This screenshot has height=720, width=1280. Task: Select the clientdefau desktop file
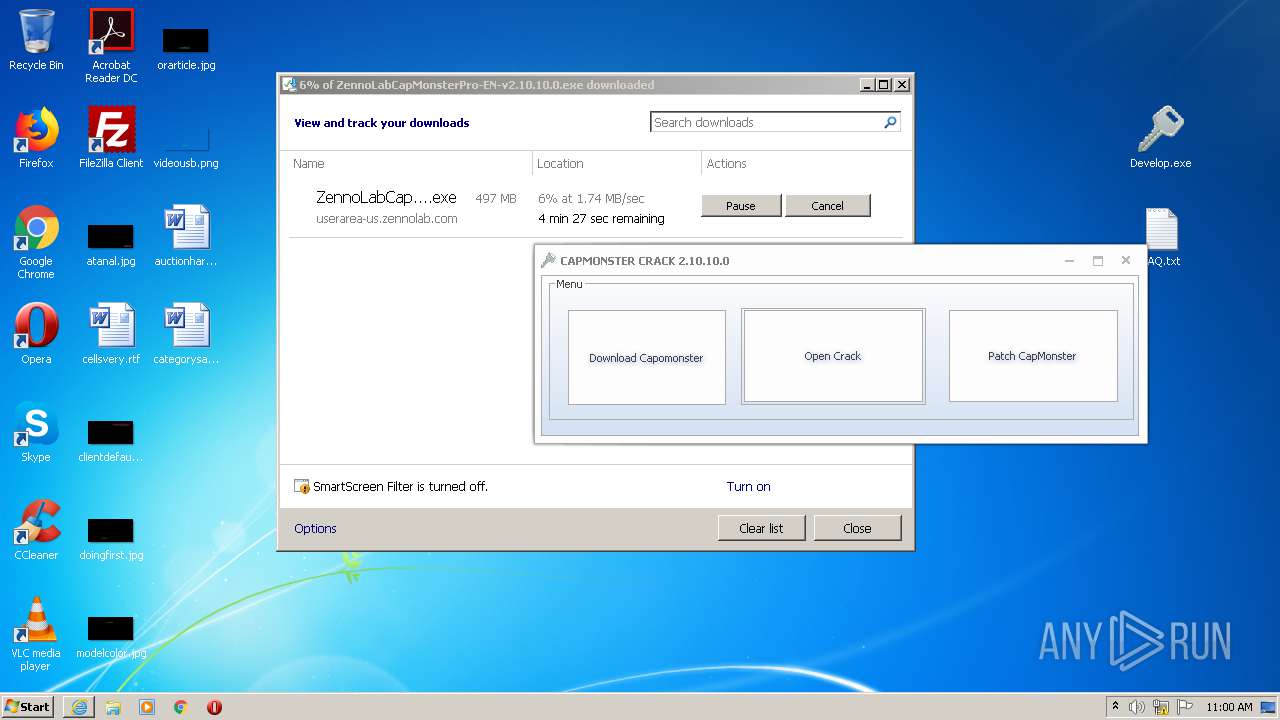[111, 440]
